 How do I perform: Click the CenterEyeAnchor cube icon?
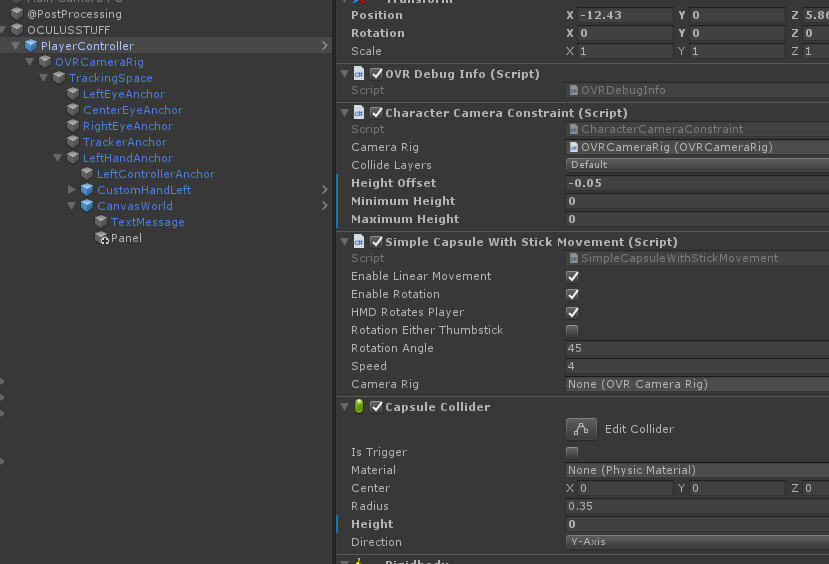pos(73,110)
